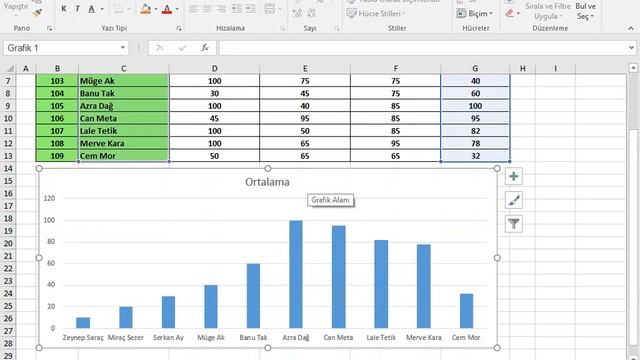The height and width of the screenshot is (360, 640).
Task: Open the fill color dropdown arrow
Action: (156, 9)
